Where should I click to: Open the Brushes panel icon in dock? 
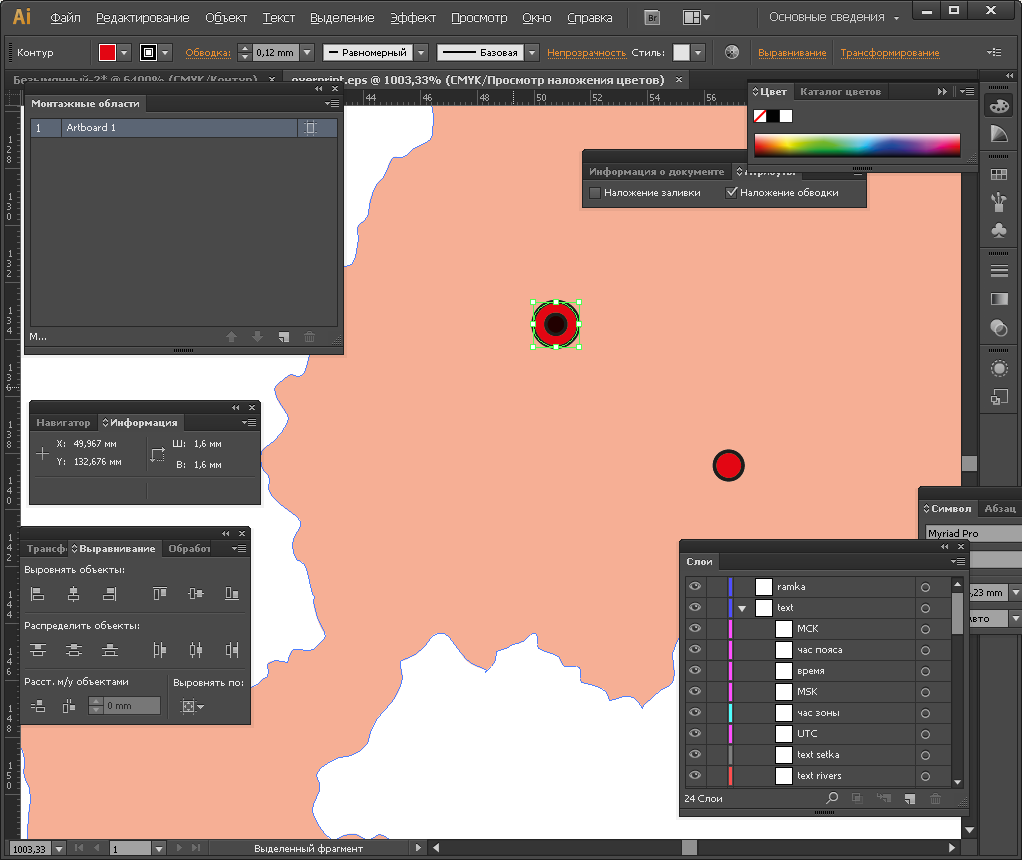[998, 203]
